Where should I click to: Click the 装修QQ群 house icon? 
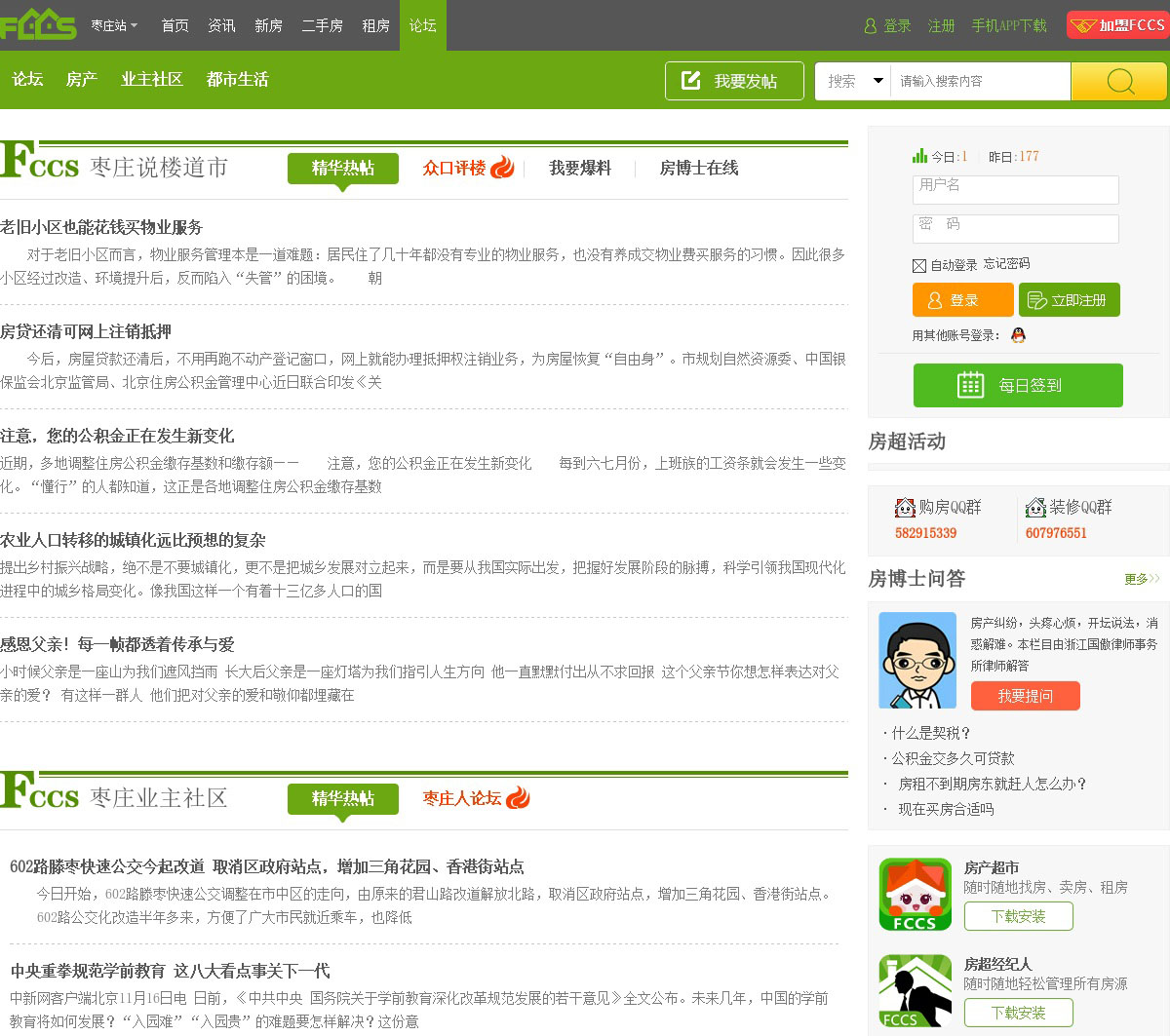tap(1035, 508)
